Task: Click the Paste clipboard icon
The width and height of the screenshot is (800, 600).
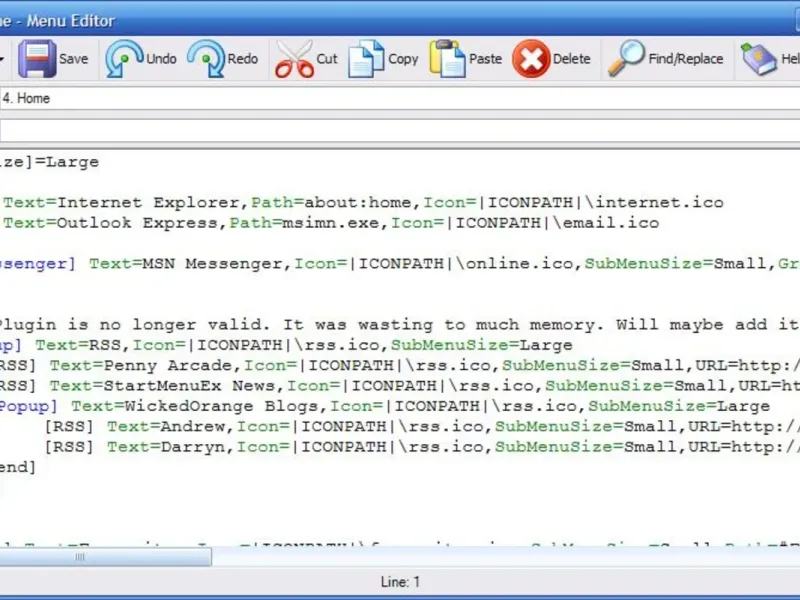Action: (447, 59)
